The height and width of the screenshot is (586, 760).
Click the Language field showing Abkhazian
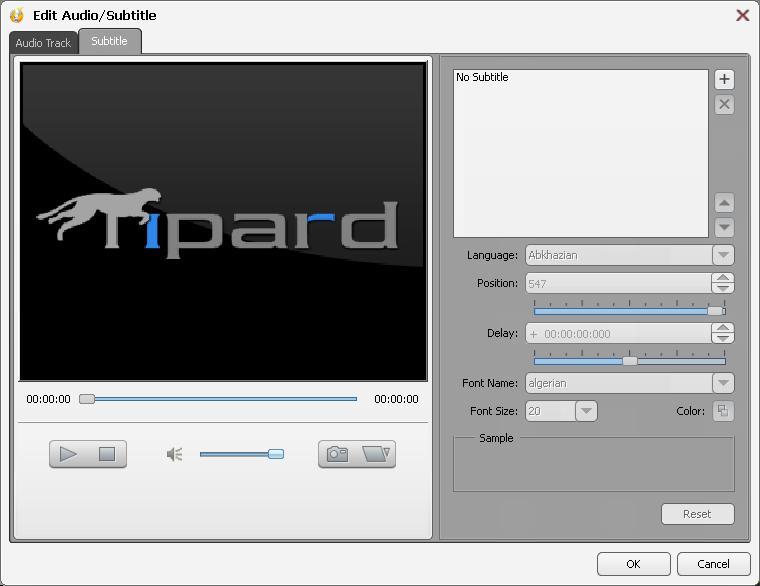pyautogui.click(x=618, y=255)
